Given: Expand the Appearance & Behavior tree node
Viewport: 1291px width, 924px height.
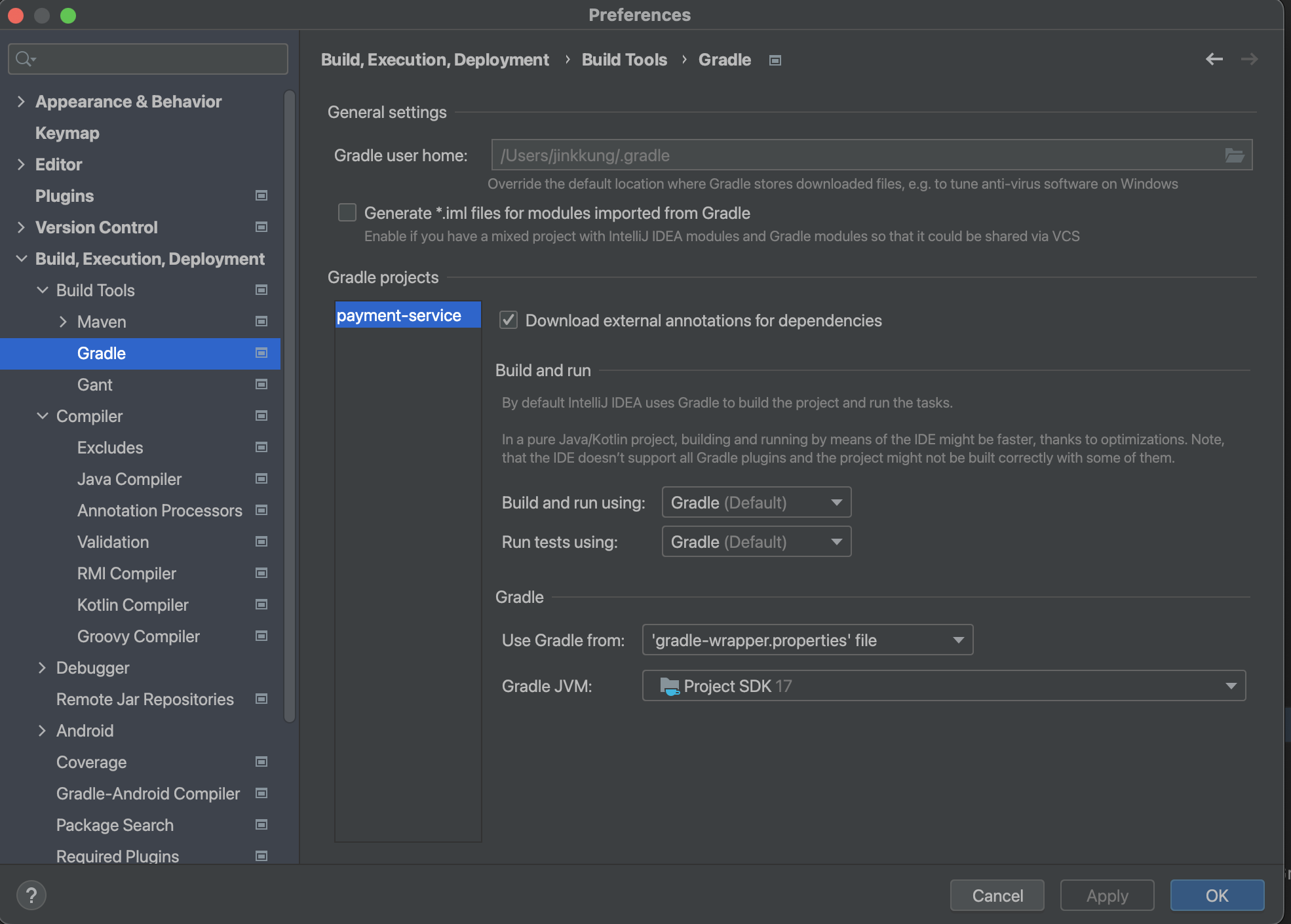Looking at the screenshot, I should click(21, 102).
